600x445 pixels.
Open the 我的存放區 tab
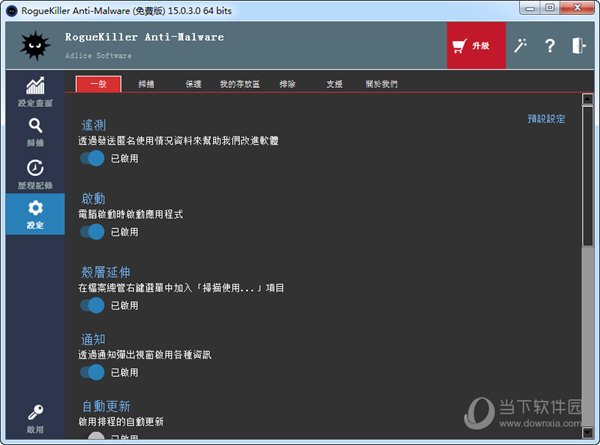[x=240, y=84]
